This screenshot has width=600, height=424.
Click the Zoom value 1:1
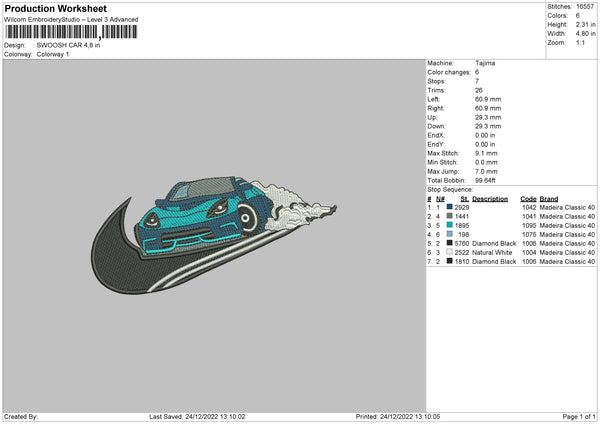click(580, 42)
